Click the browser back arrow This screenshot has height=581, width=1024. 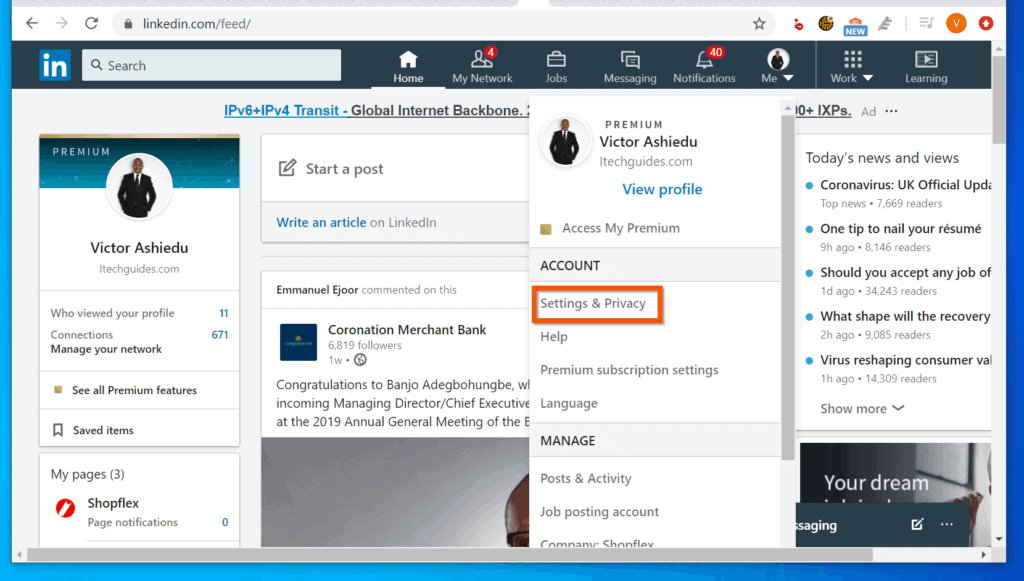coord(32,24)
